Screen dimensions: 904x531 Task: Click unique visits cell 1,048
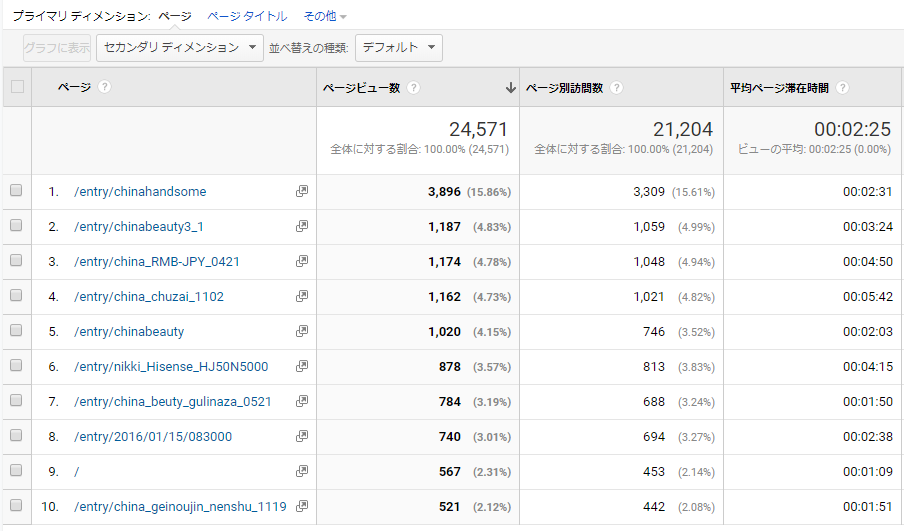click(x=649, y=262)
